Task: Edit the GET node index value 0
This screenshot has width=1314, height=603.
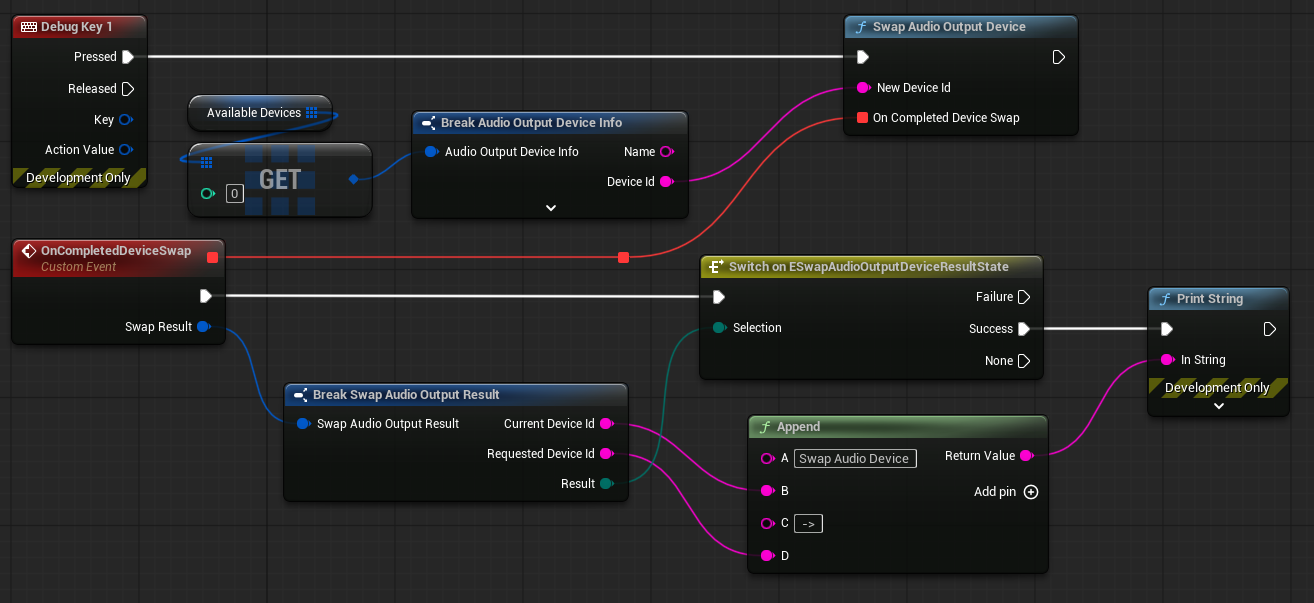Action: (234, 193)
